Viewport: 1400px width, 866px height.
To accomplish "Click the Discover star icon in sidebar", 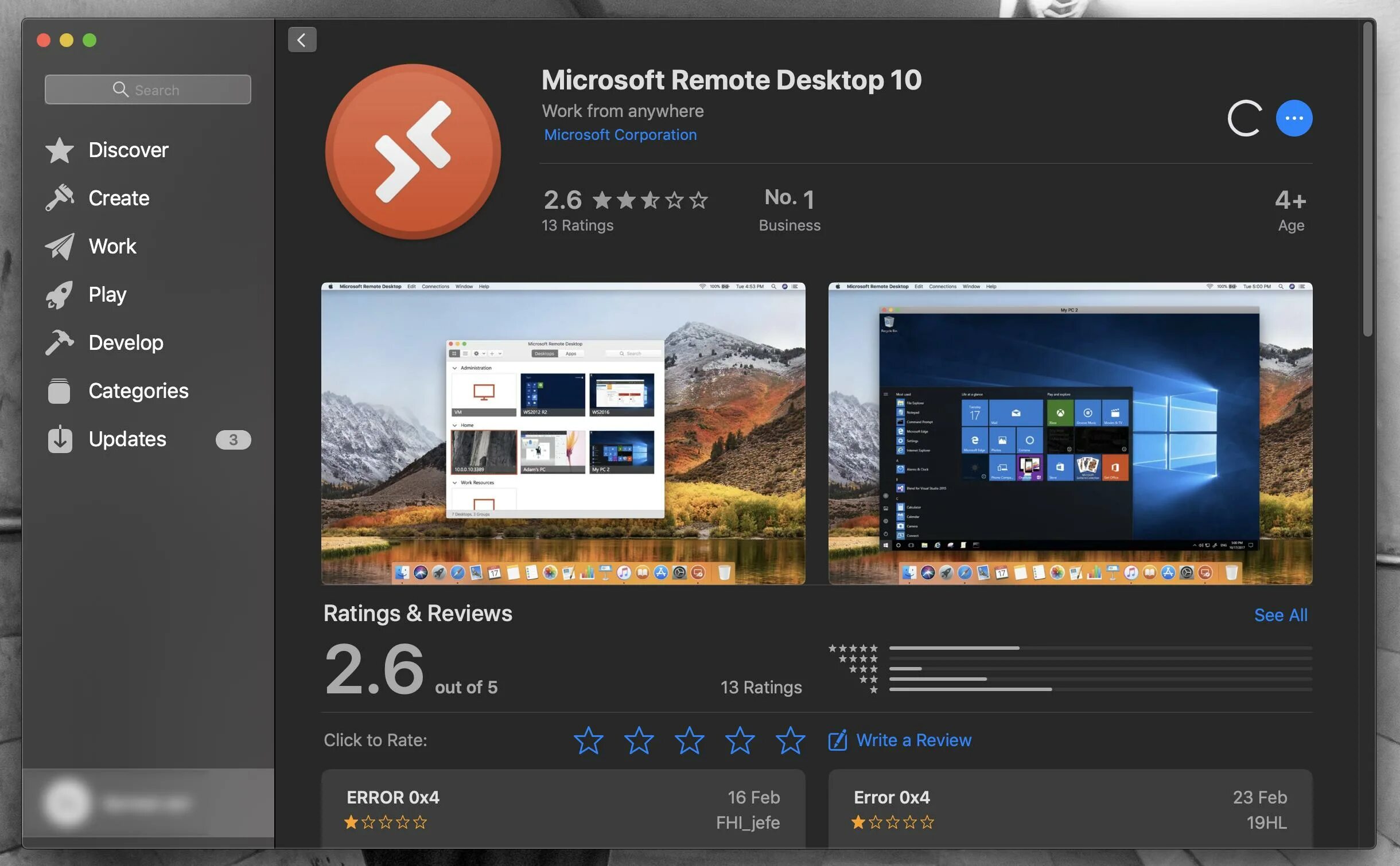I will click(x=60, y=150).
